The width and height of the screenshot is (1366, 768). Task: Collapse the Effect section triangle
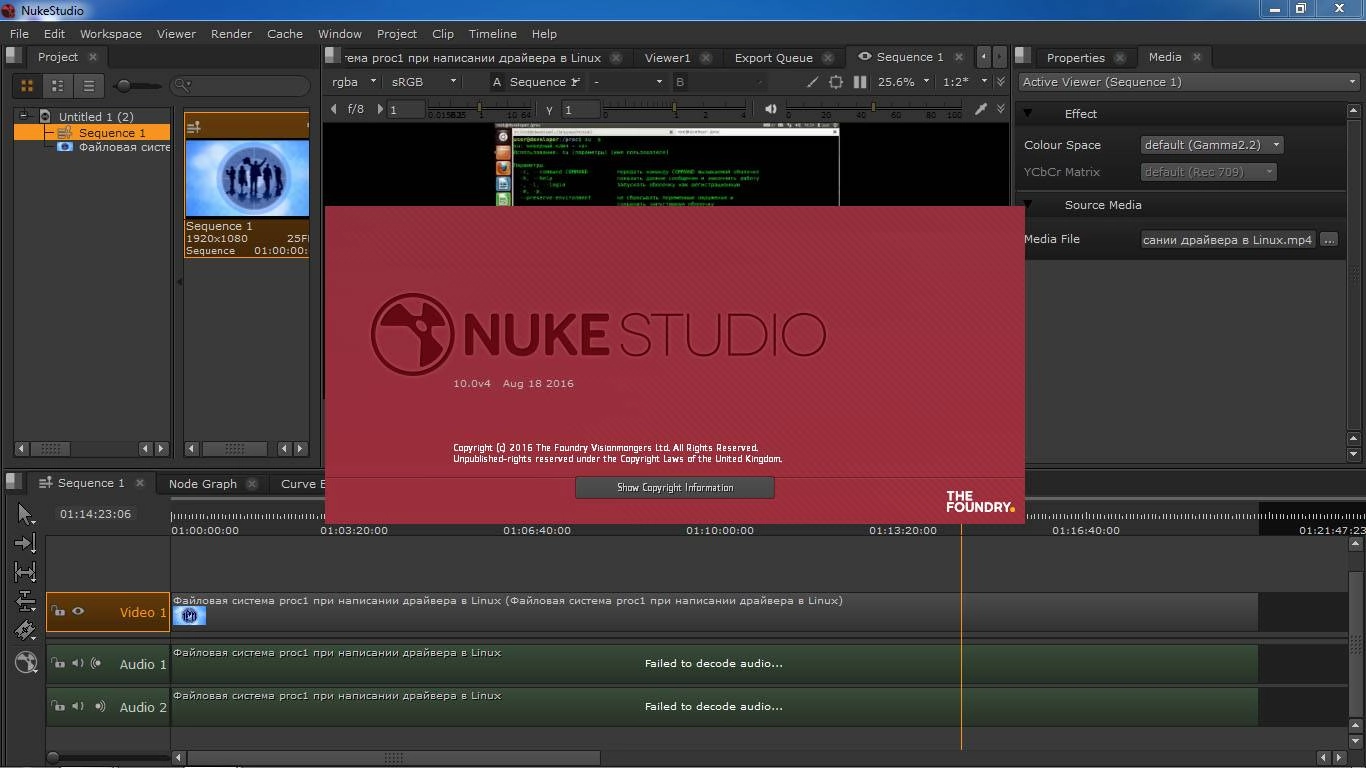(x=1027, y=113)
